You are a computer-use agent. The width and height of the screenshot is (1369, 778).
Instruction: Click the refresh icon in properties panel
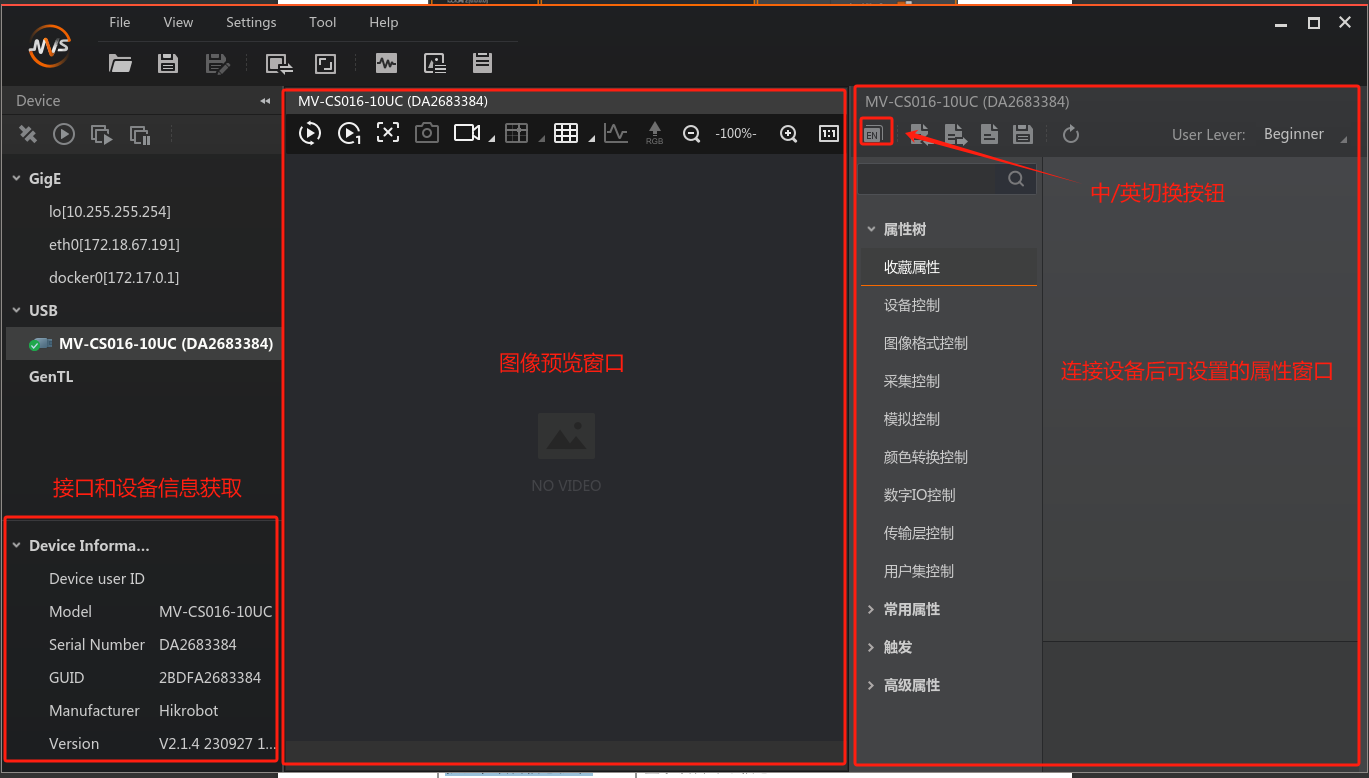[x=1071, y=134]
